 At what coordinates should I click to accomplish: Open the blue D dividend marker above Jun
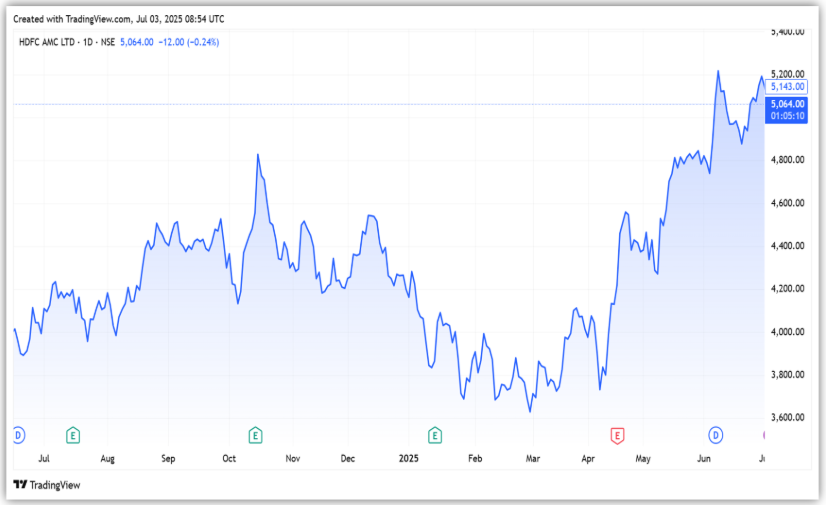[x=715, y=434]
